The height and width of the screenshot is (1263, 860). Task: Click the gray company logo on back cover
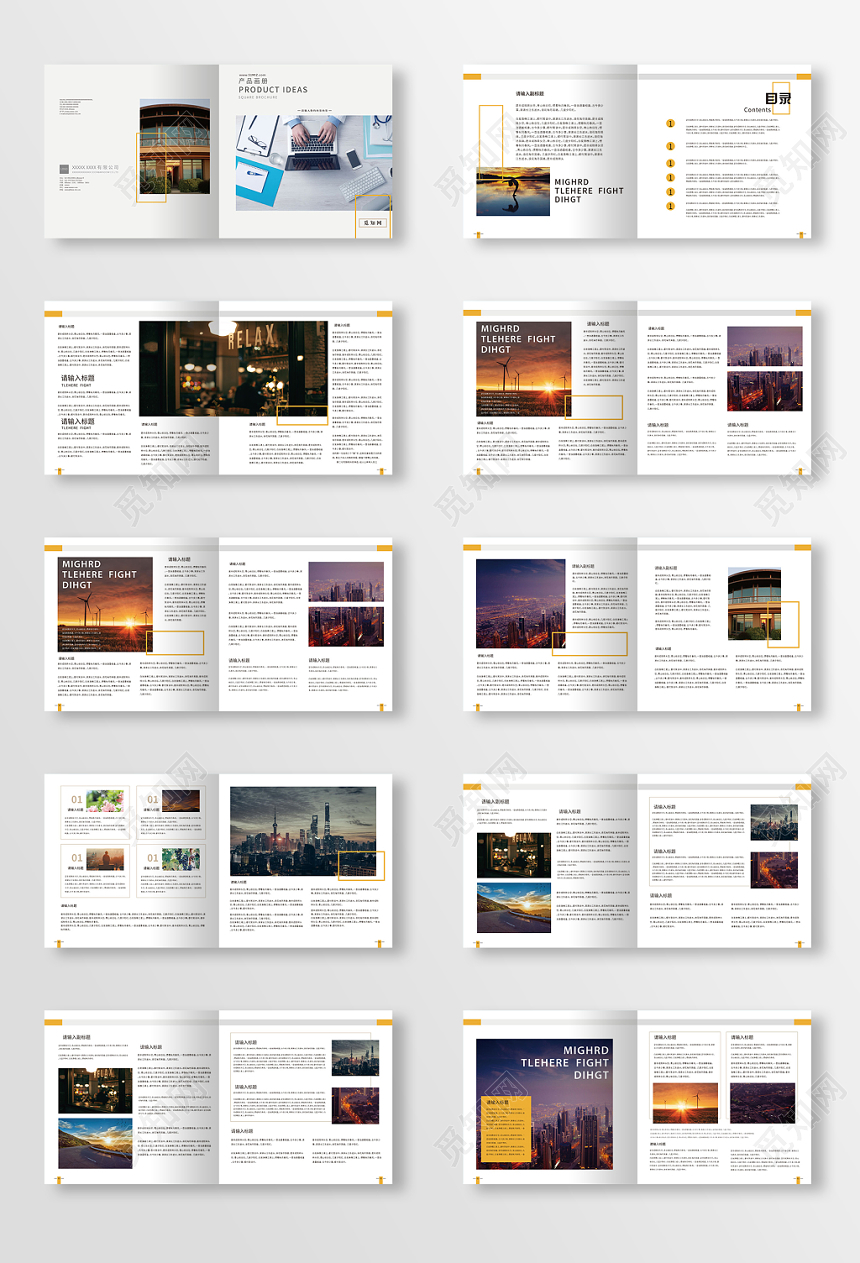pyautogui.click(x=66, y=168)
